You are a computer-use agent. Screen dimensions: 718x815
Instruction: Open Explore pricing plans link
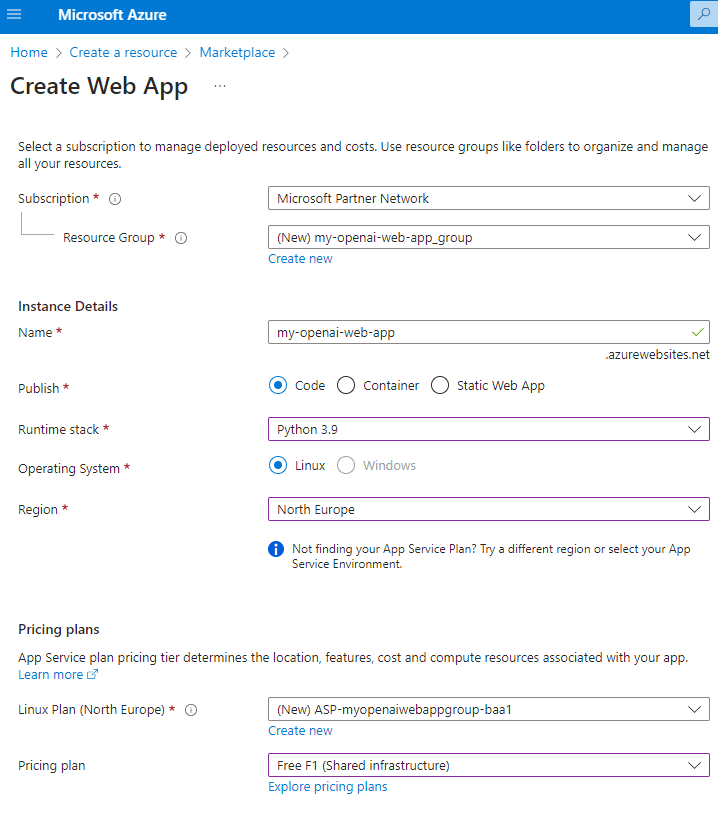point(327,787)
